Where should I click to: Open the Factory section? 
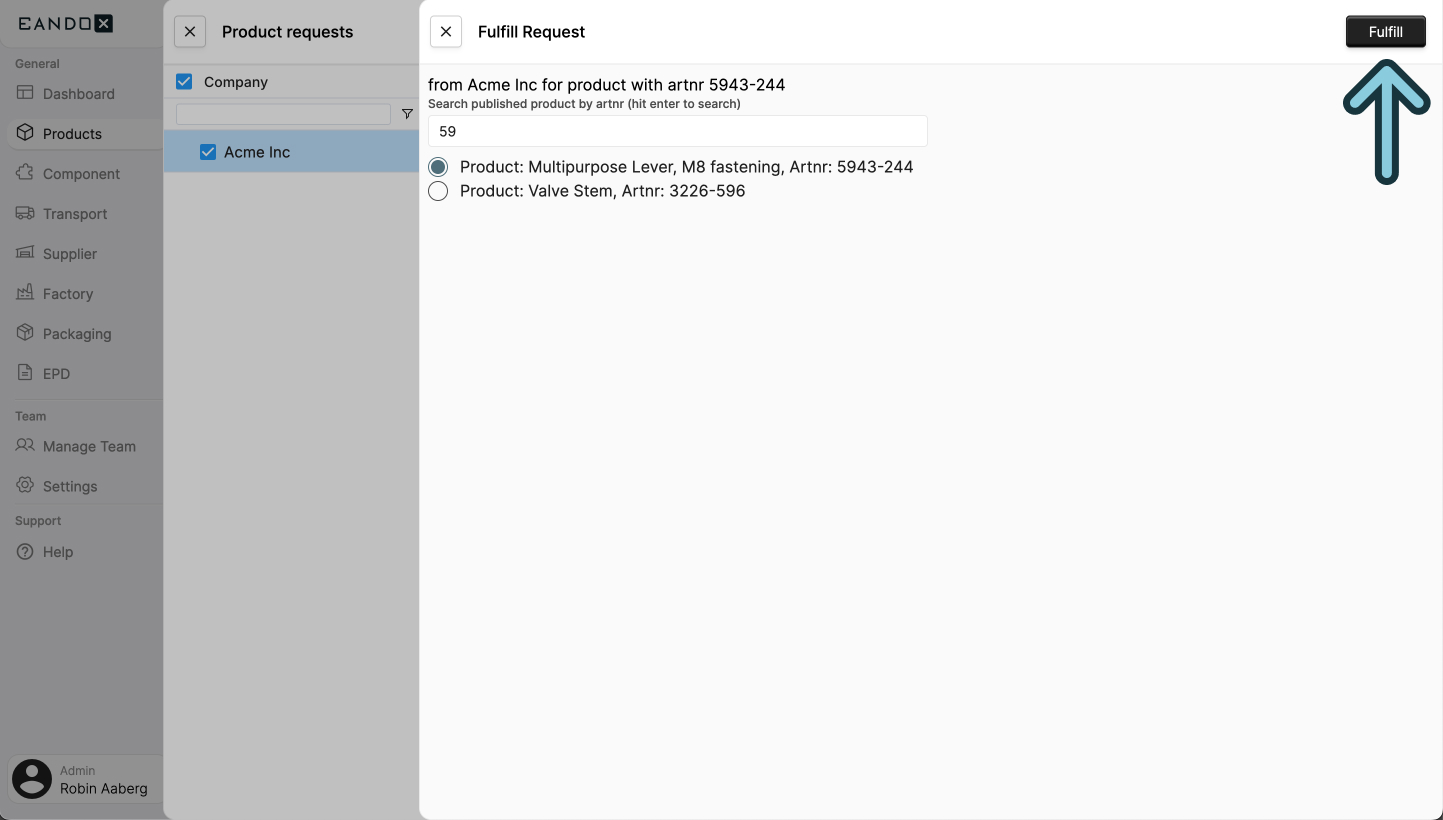(x=66, y=293)
